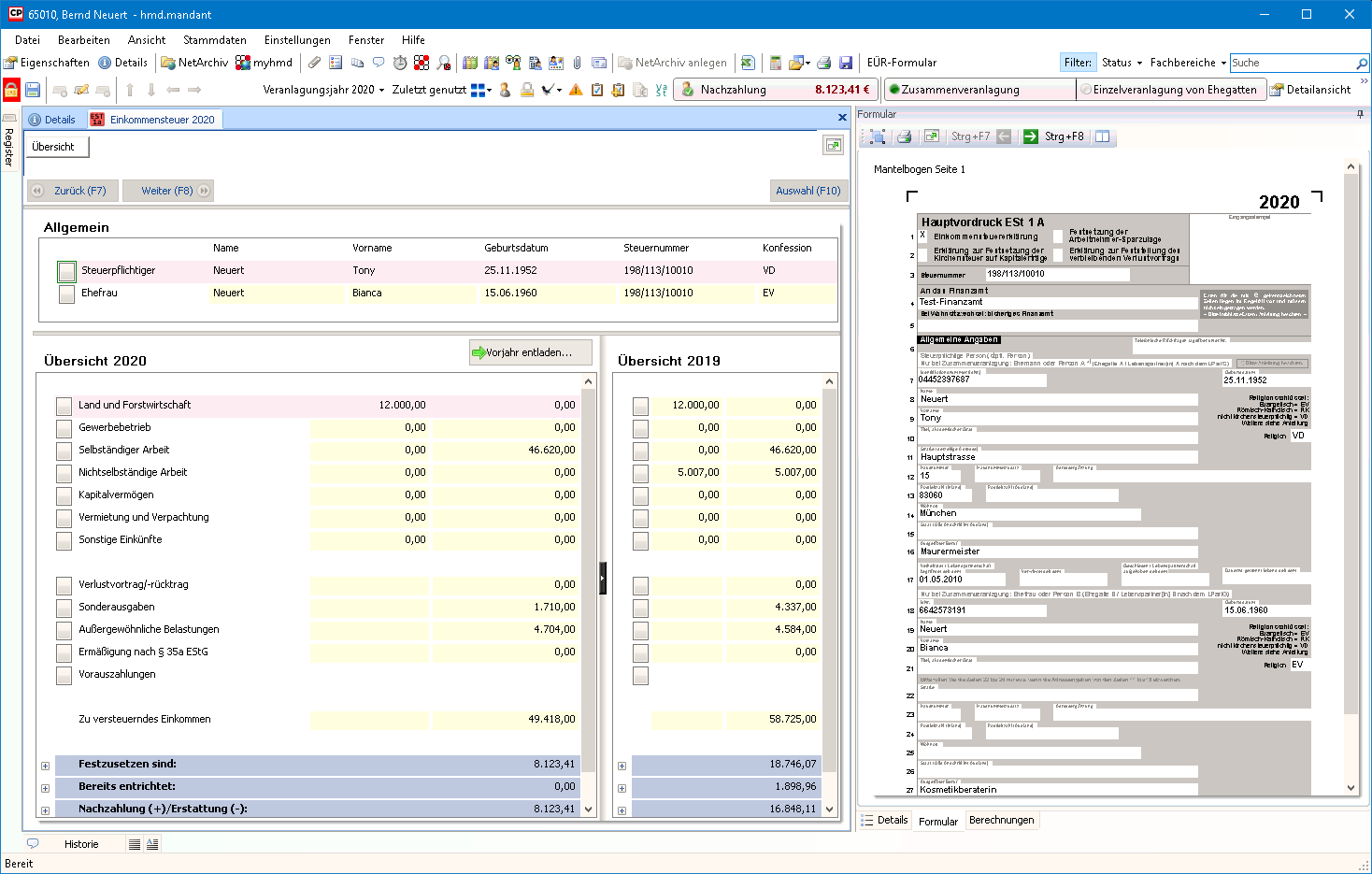The width and height of the screenshot is (1372, 874).
Task: Click the warning triangle icon
Action: [x=576, y=90]
